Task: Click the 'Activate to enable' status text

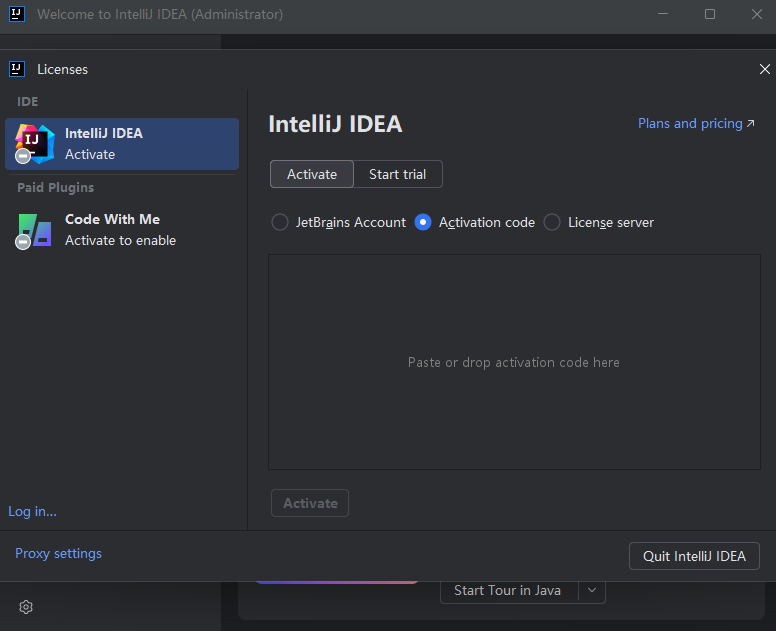Action: (x=120, y=241)
